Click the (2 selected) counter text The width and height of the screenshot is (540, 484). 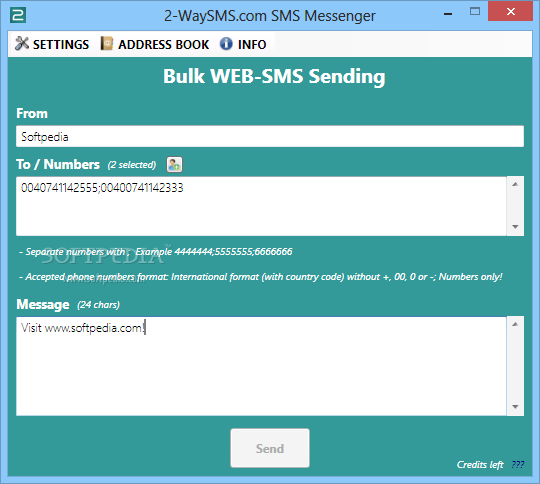point(132,165)
